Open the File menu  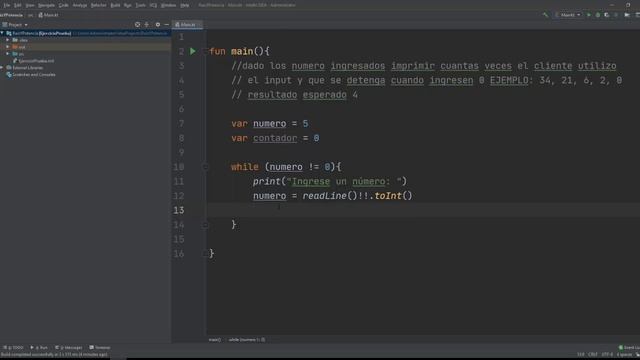7,5
